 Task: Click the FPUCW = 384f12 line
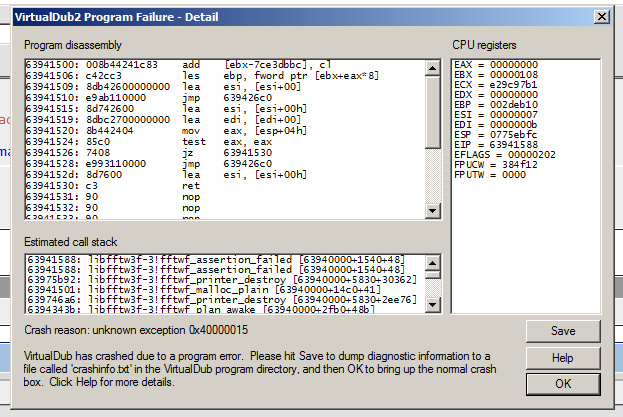[495, 164]
